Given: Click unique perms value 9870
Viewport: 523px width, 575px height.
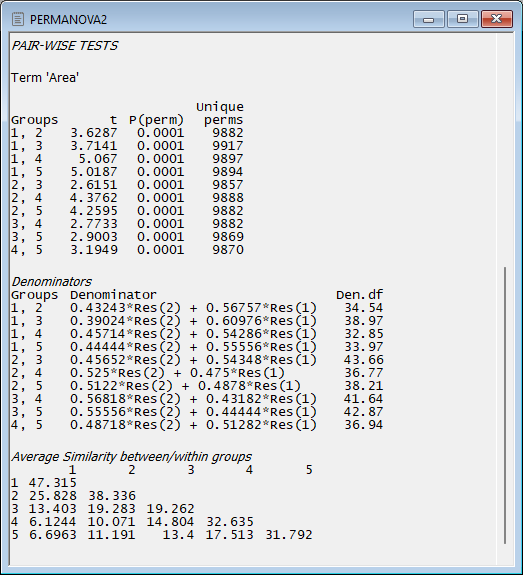Looking at the screenshot, I should tap(228, 250).
